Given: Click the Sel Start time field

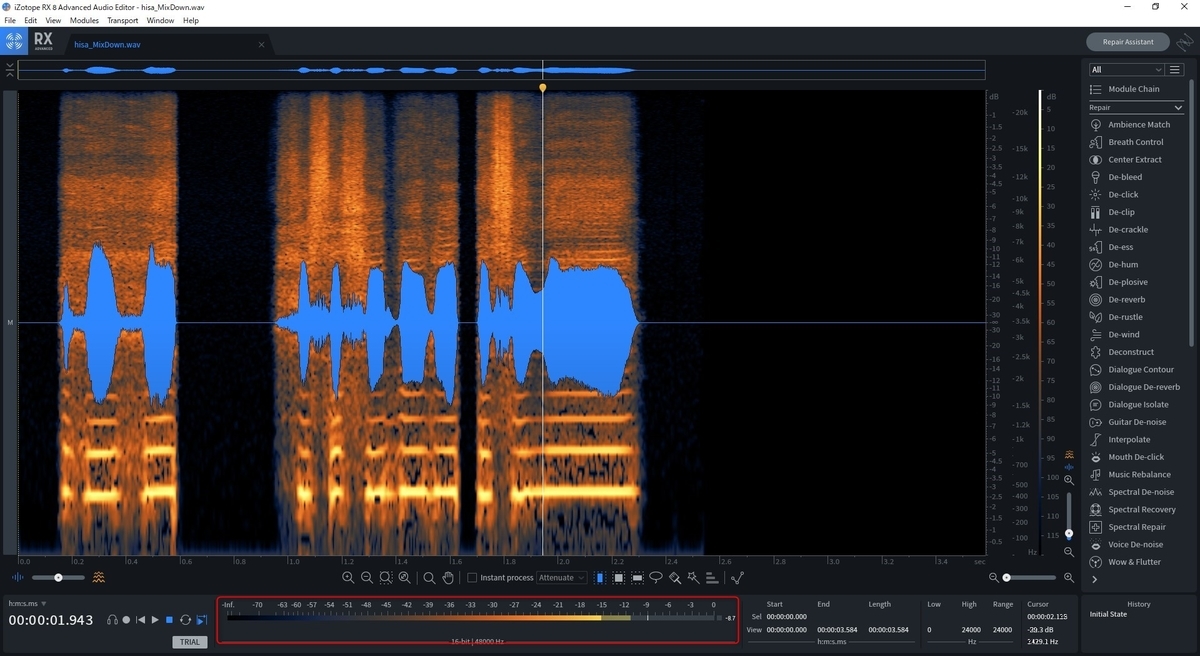Looking at the screenshot, I should (787, 617).
